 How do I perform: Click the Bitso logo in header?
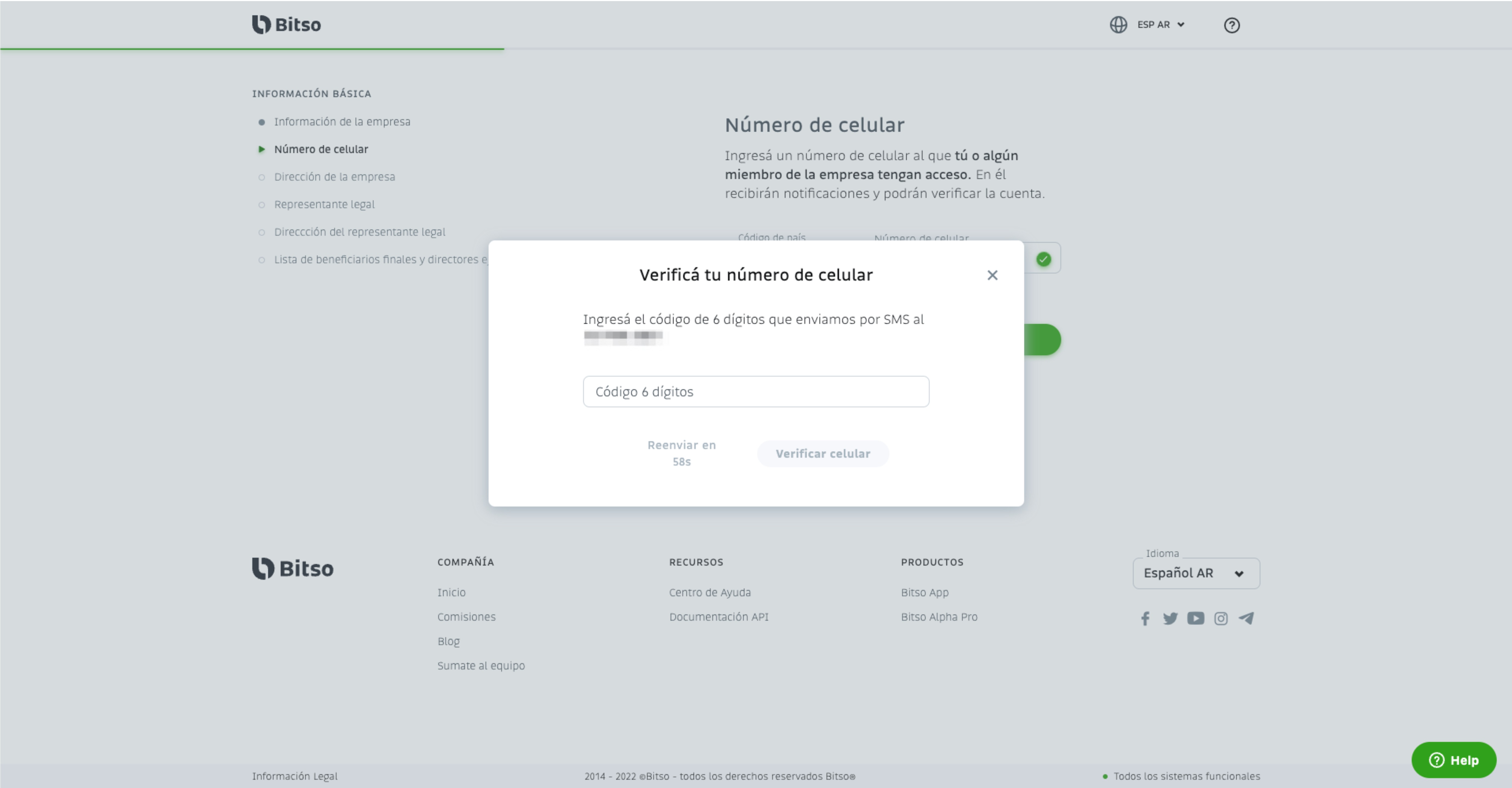point(286,25)
